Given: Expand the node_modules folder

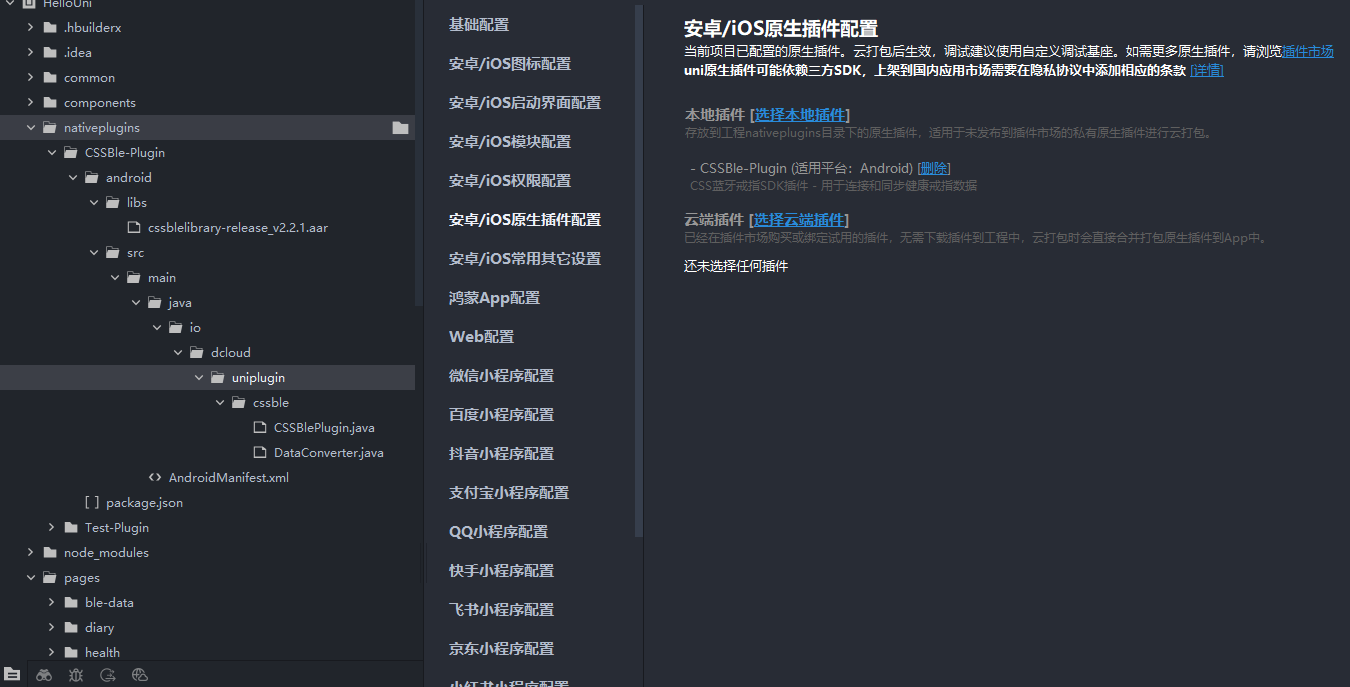Looking at the screenshot, I should coord(30,553).
